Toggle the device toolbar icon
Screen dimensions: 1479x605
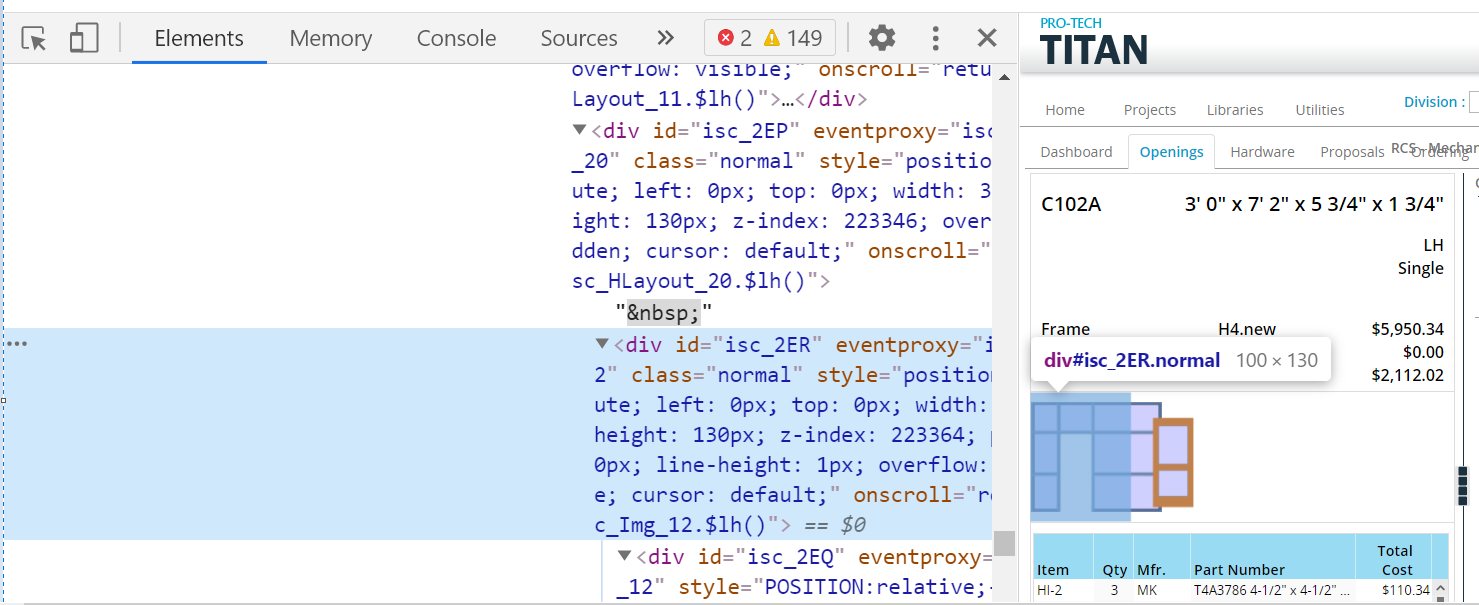(x=84, y=39)
